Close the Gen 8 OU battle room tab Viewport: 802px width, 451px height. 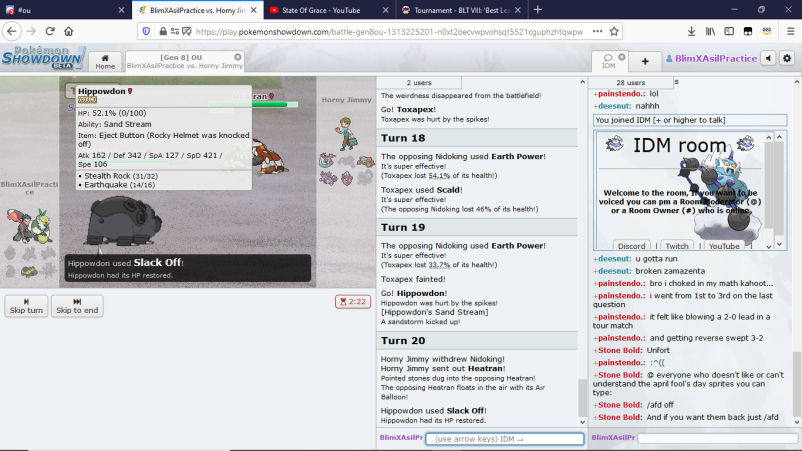pos(238,57)
